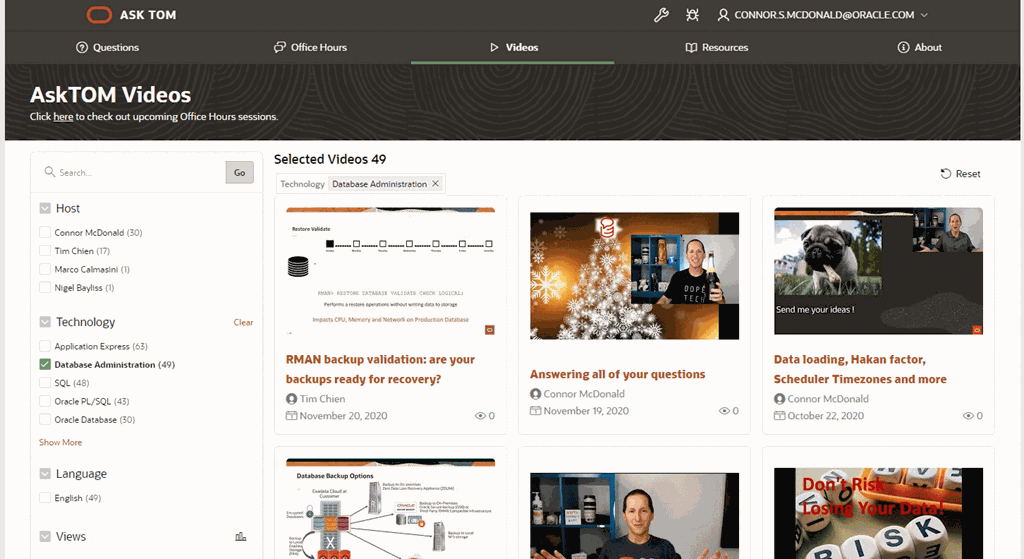Image resolution: width=1024 pixels, height=559 pixels.
Task: Open the Database Backup Options thumbnail
Action: coord(391,508)
